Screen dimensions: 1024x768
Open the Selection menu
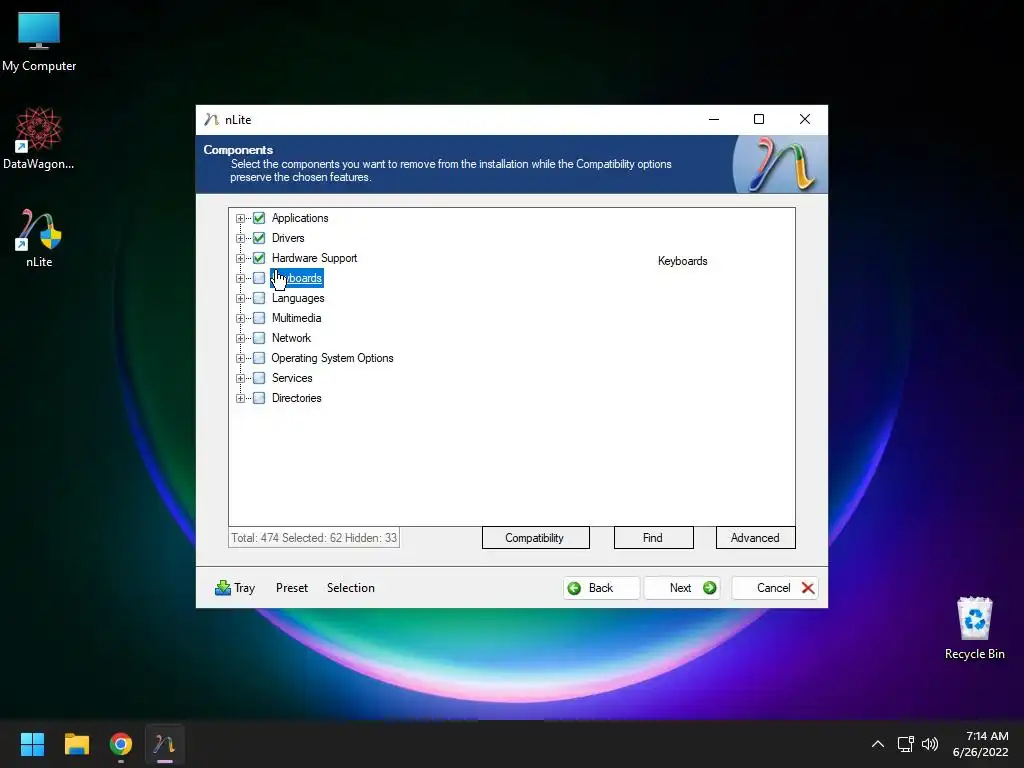351,588
